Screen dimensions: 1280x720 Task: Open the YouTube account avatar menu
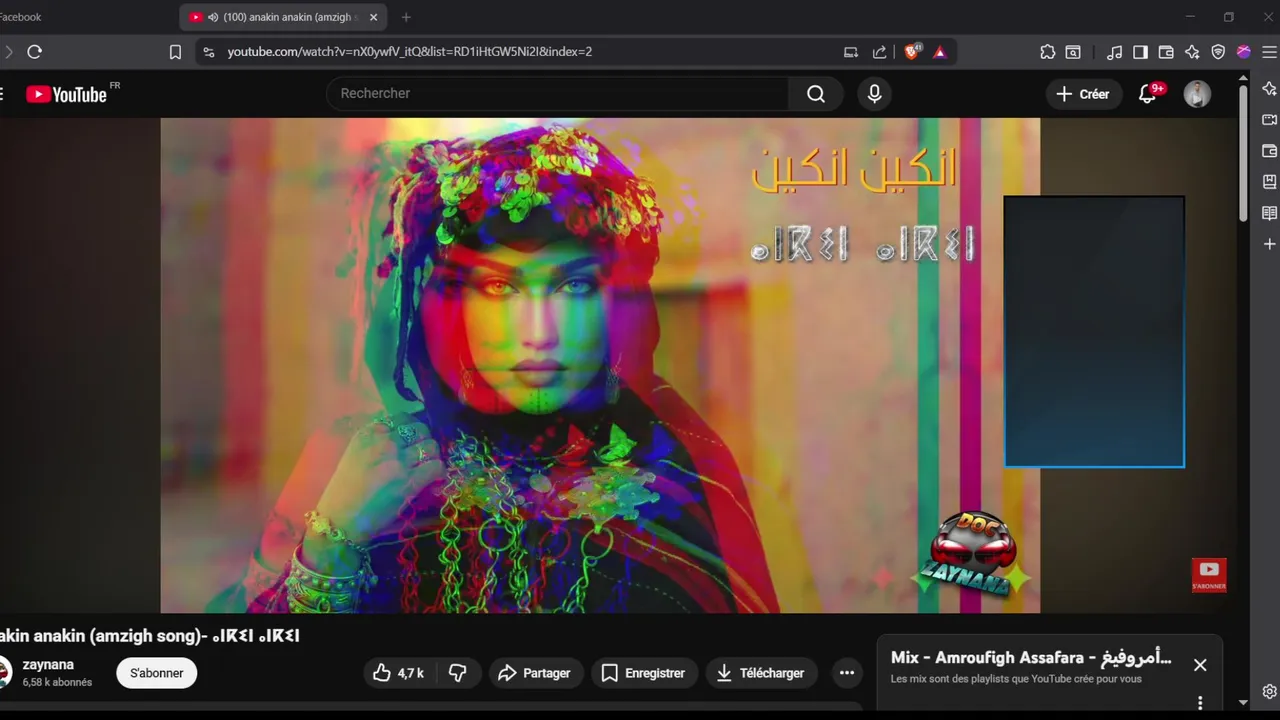click(x=1197, y=94)
